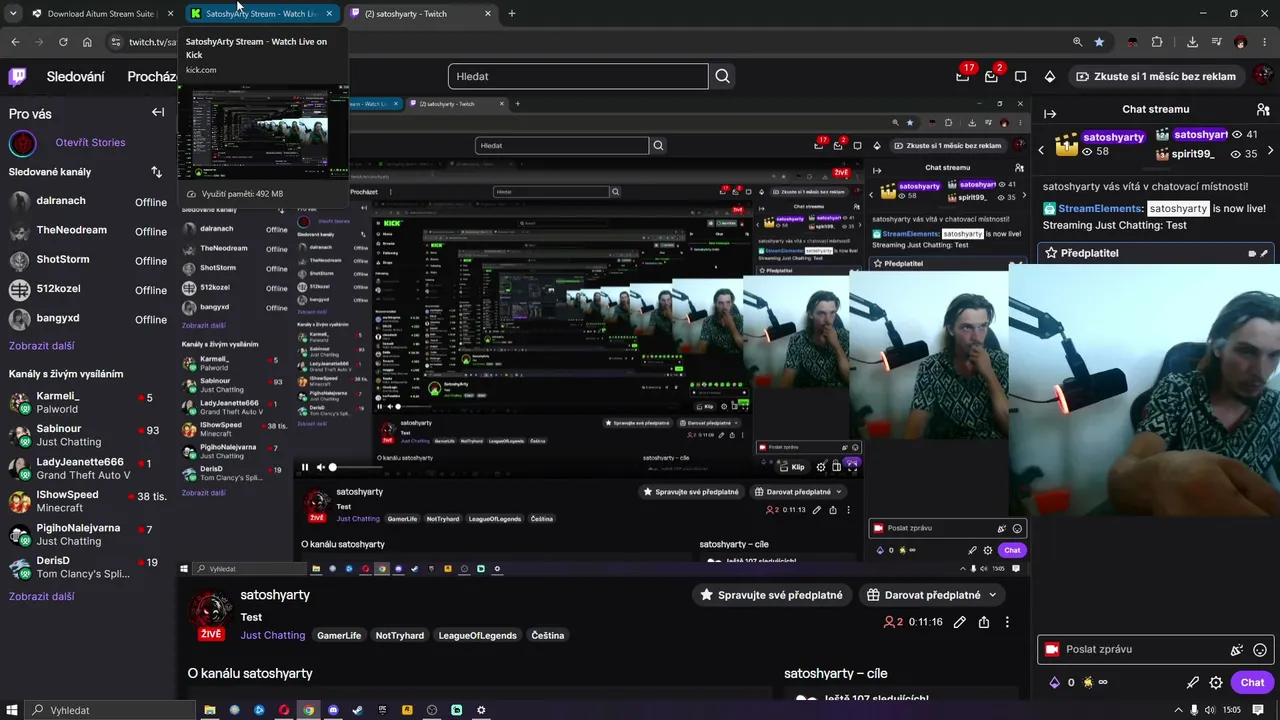The height and width of the screenshot is (720, 1280).
Task: Focus the Twitch Hledat search field
Action: pyautogui.click(x=578, y=76)
